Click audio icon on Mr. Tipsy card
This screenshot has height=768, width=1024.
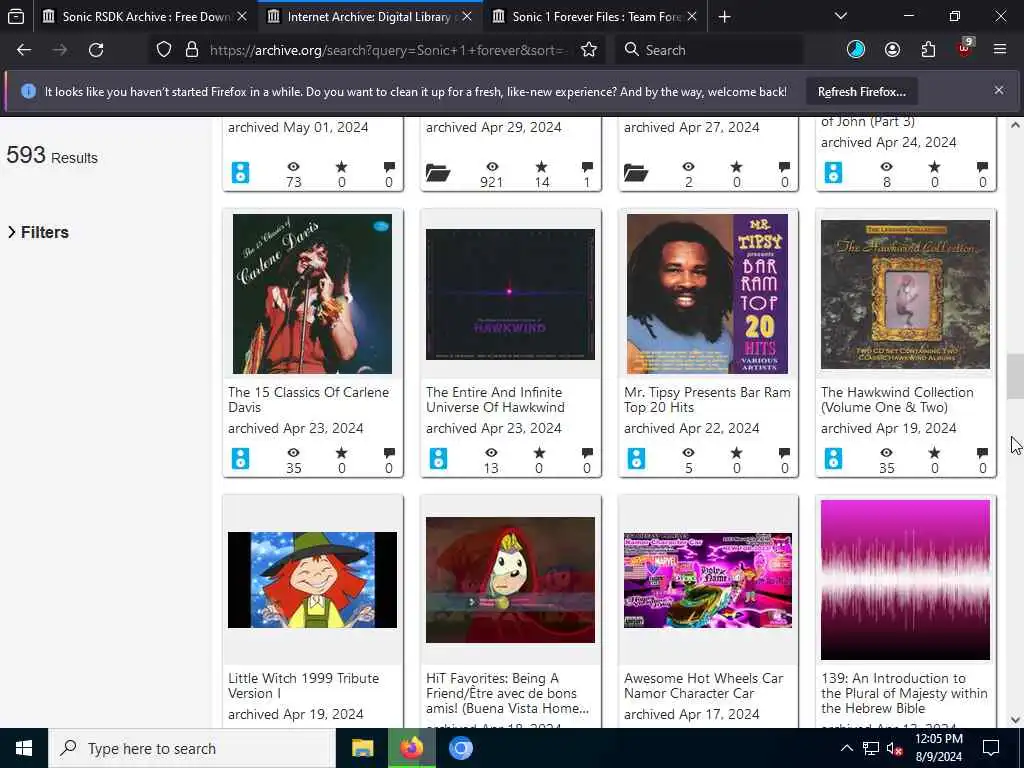coord(636,458)
